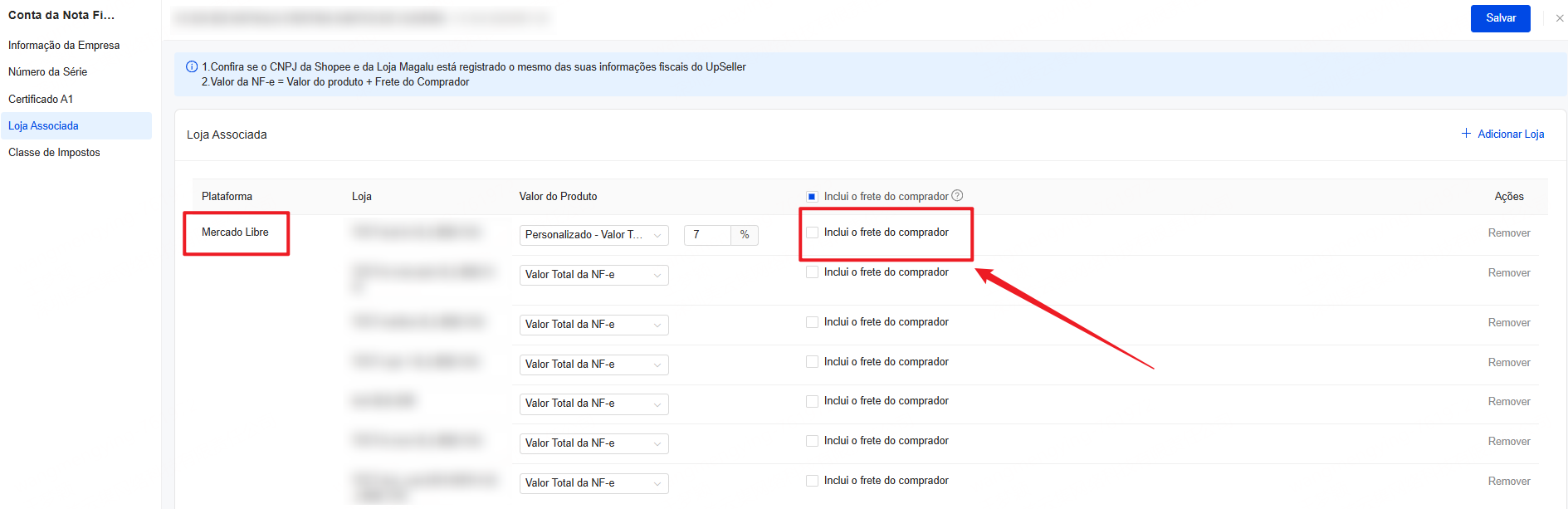This screenshot has width=1568, height=509.
Task: Select the Loja Associada sidebar item
Action: click(x=43, y=126)
